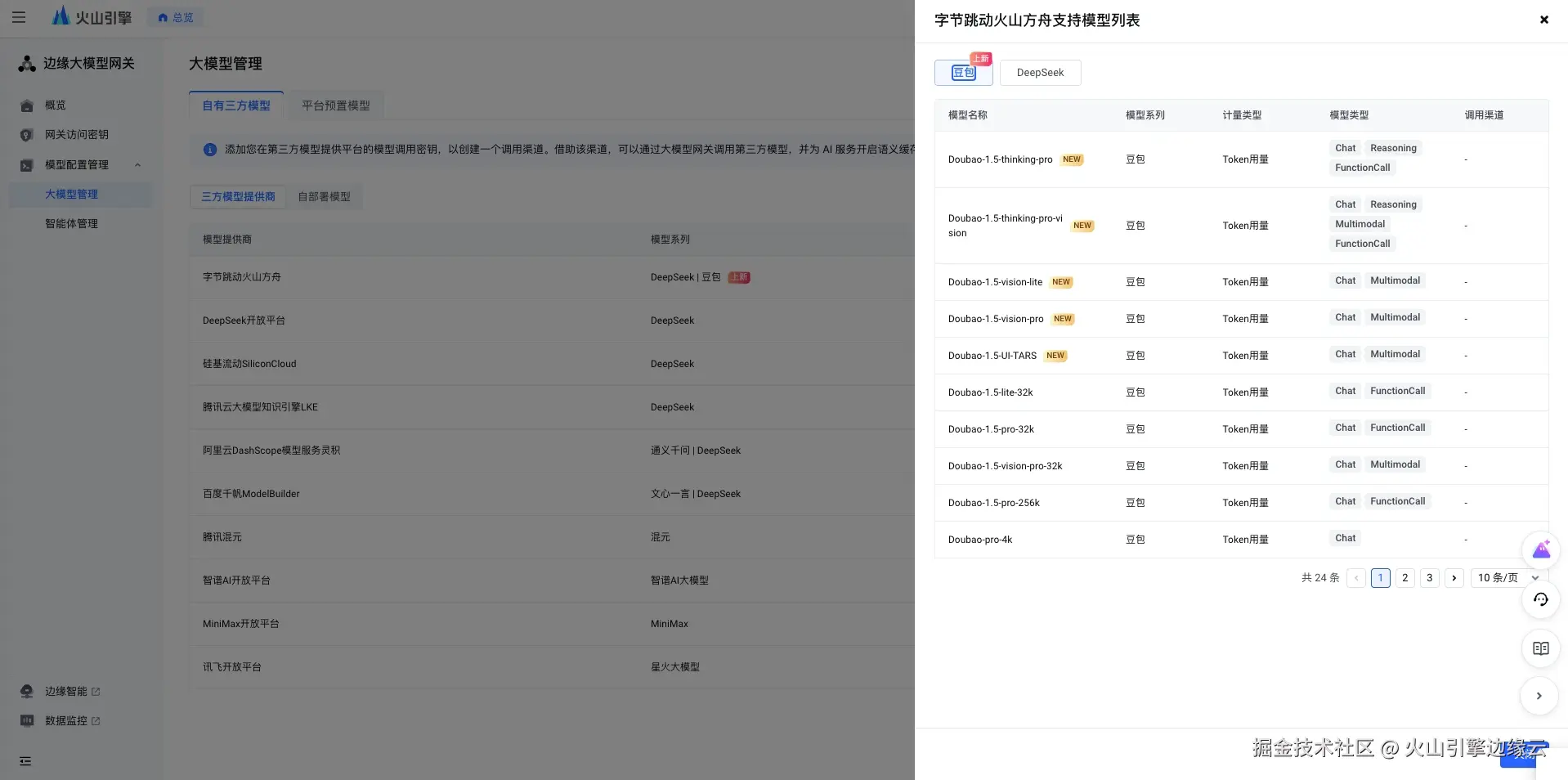
Task: Click the Reasoning tag of Doubao-1.5-thinking-pro
Action: pyautogui.click(x=1393, y=148)
